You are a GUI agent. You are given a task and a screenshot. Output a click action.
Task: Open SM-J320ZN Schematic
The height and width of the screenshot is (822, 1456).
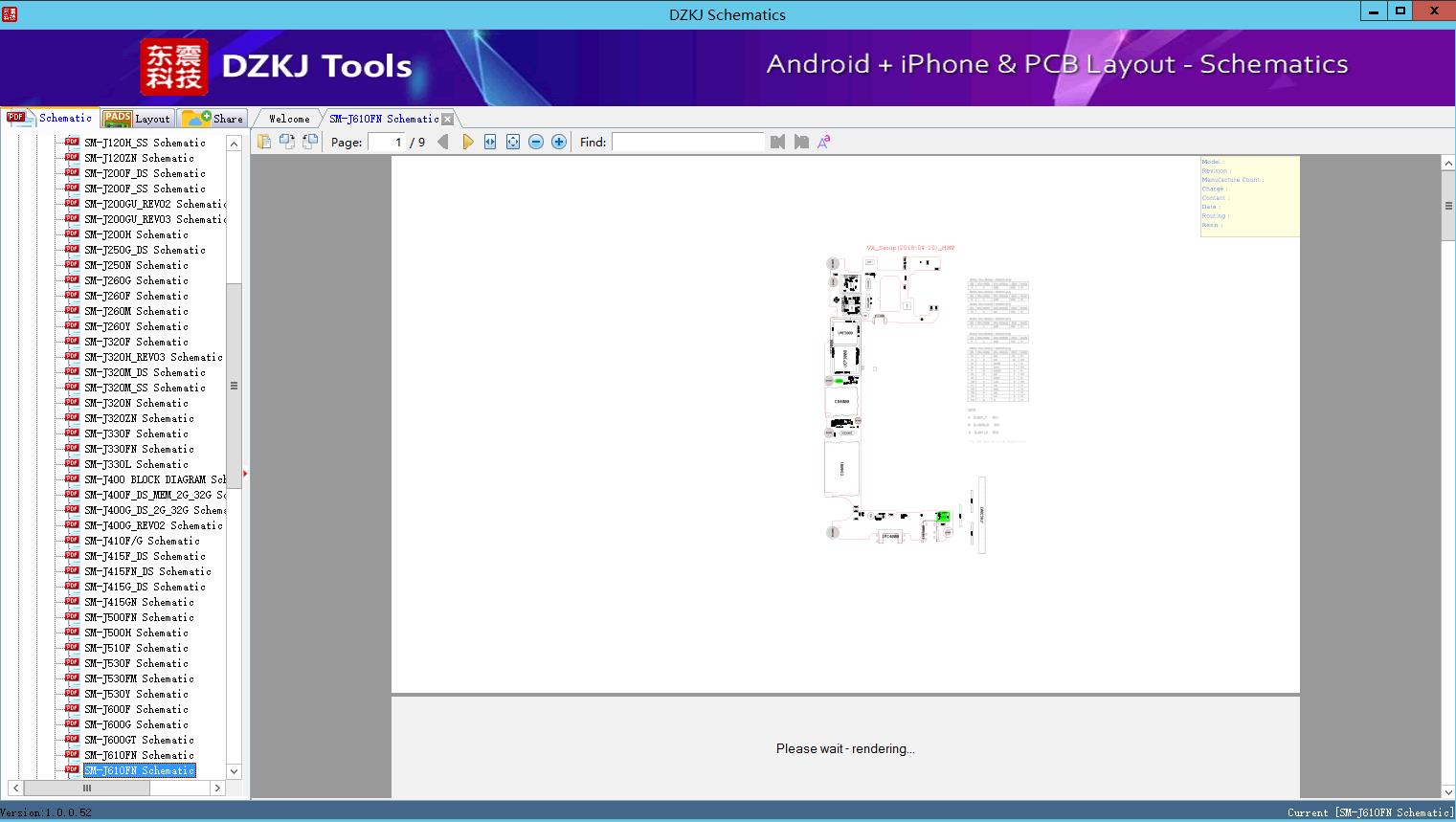(139, 418)
